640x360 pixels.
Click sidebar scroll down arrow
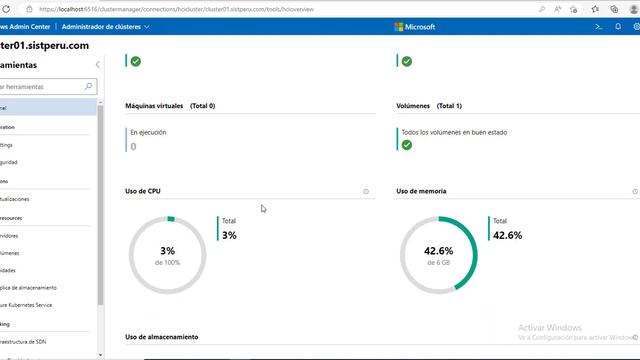[x=100, y=355]
